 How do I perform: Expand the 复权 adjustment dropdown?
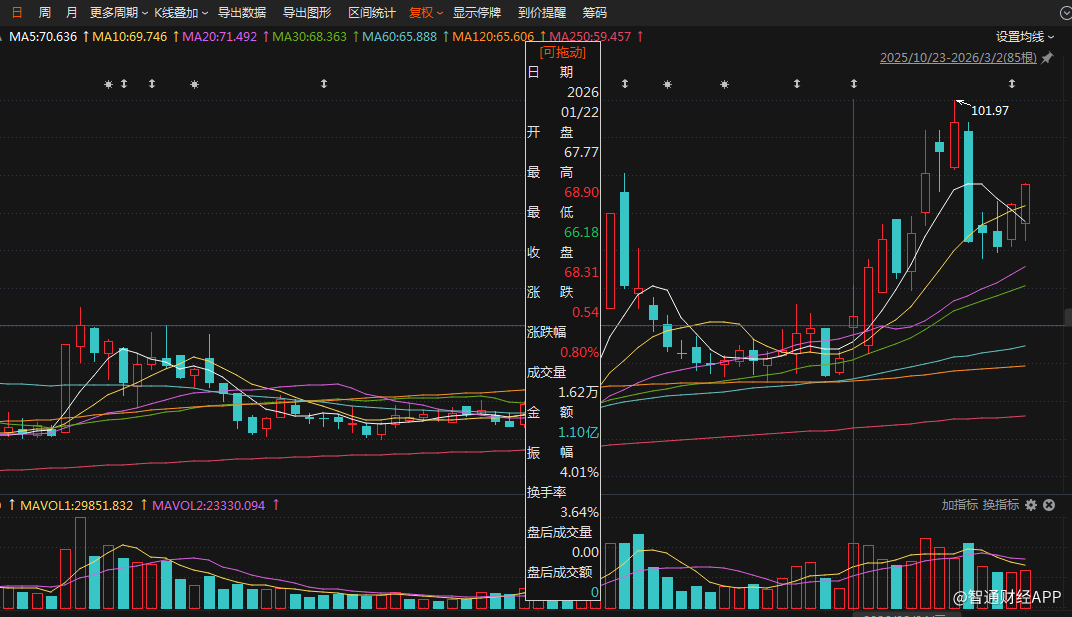pos(426,13)
